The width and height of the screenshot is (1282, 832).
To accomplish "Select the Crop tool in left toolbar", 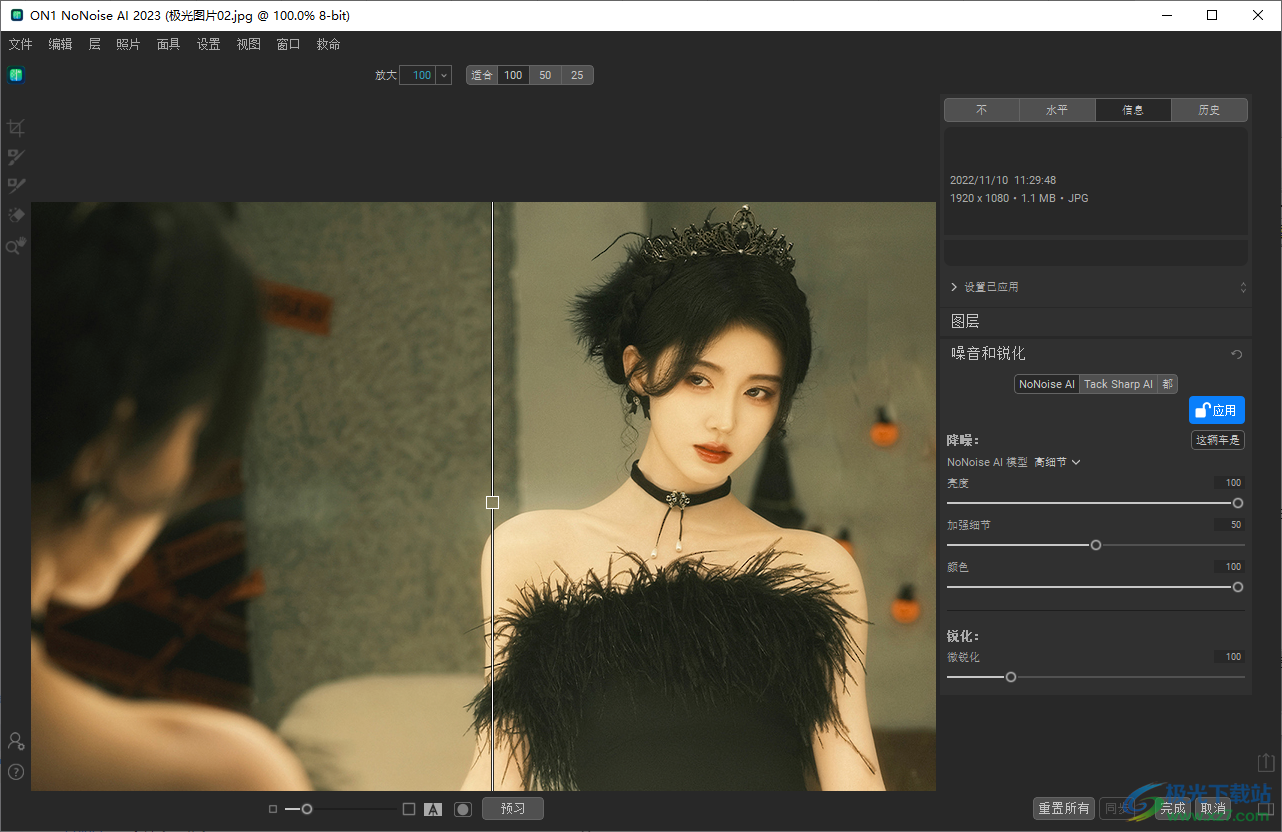I will (x=16, y=127).
